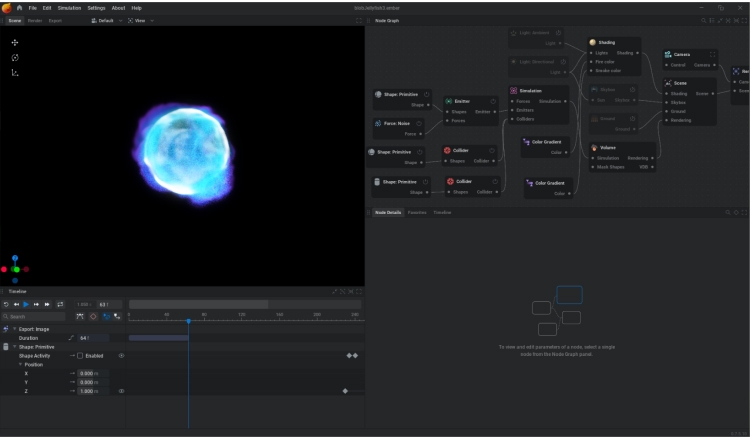Select the Volume node icon
The width and height of the screenshot is (750, 439).
tap(594, 148)
